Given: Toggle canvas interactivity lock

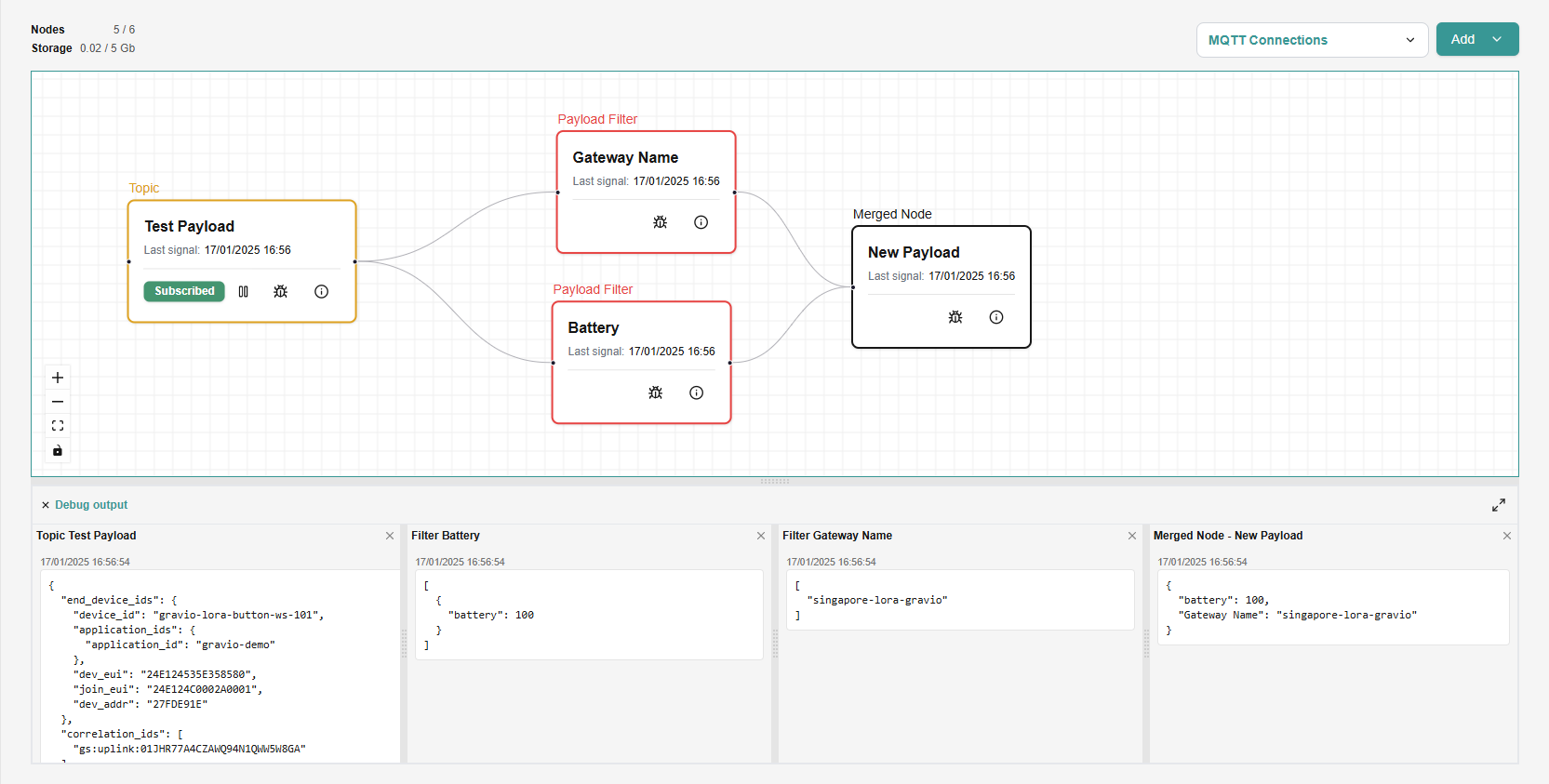Looking at the screenshot, I should tap(58, 451).
